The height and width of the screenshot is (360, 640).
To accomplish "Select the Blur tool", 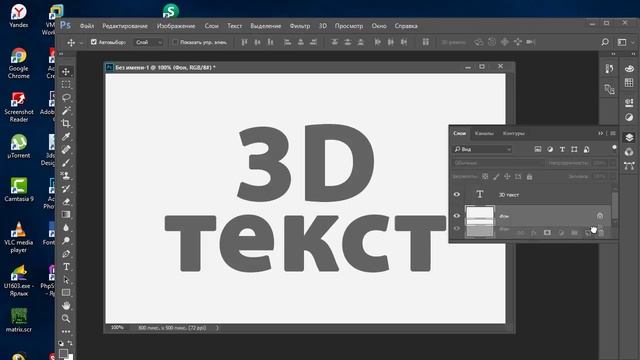I will (66, 228).
